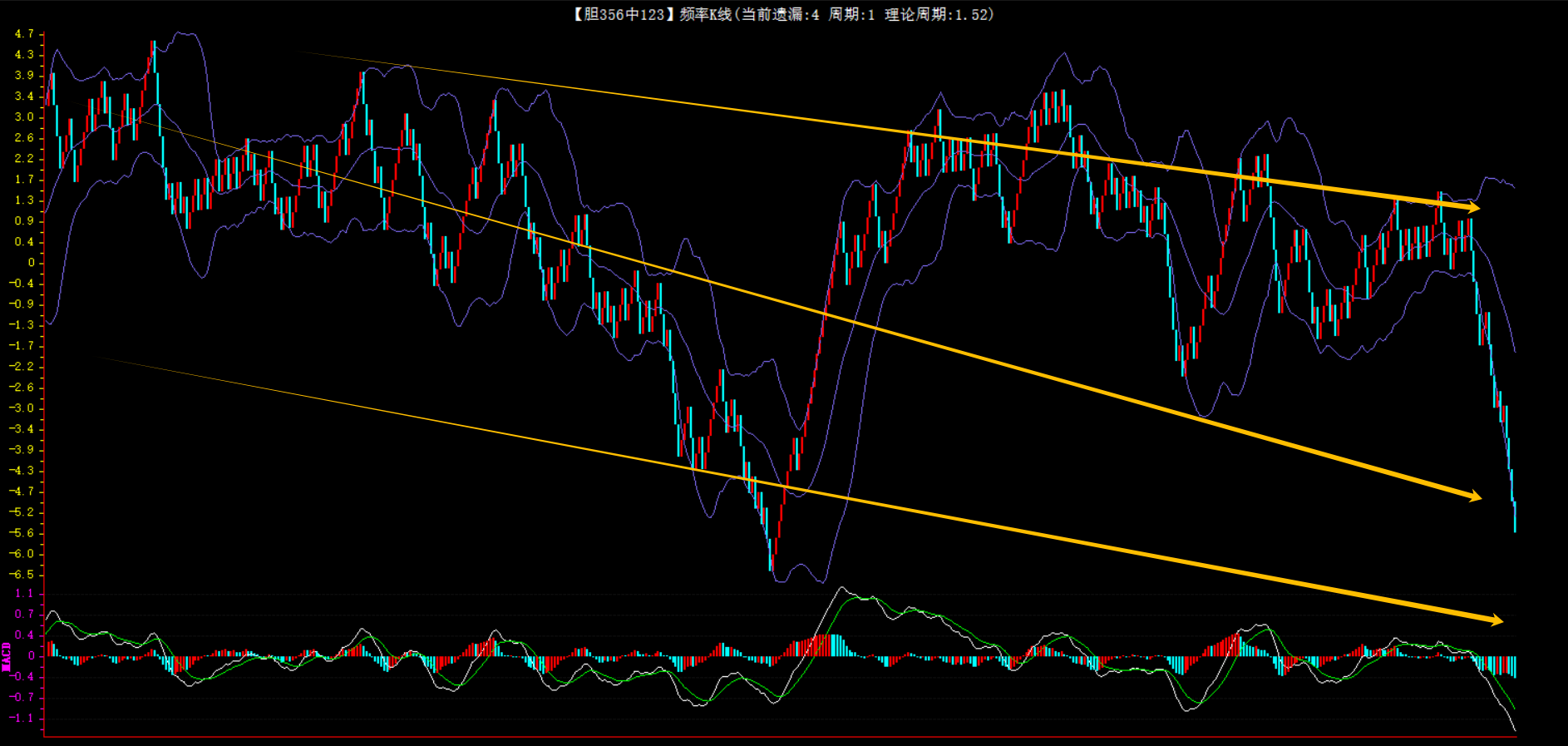
Task: Select the -1.1 label on the MACD axis
Action: (x=22, y=719)
